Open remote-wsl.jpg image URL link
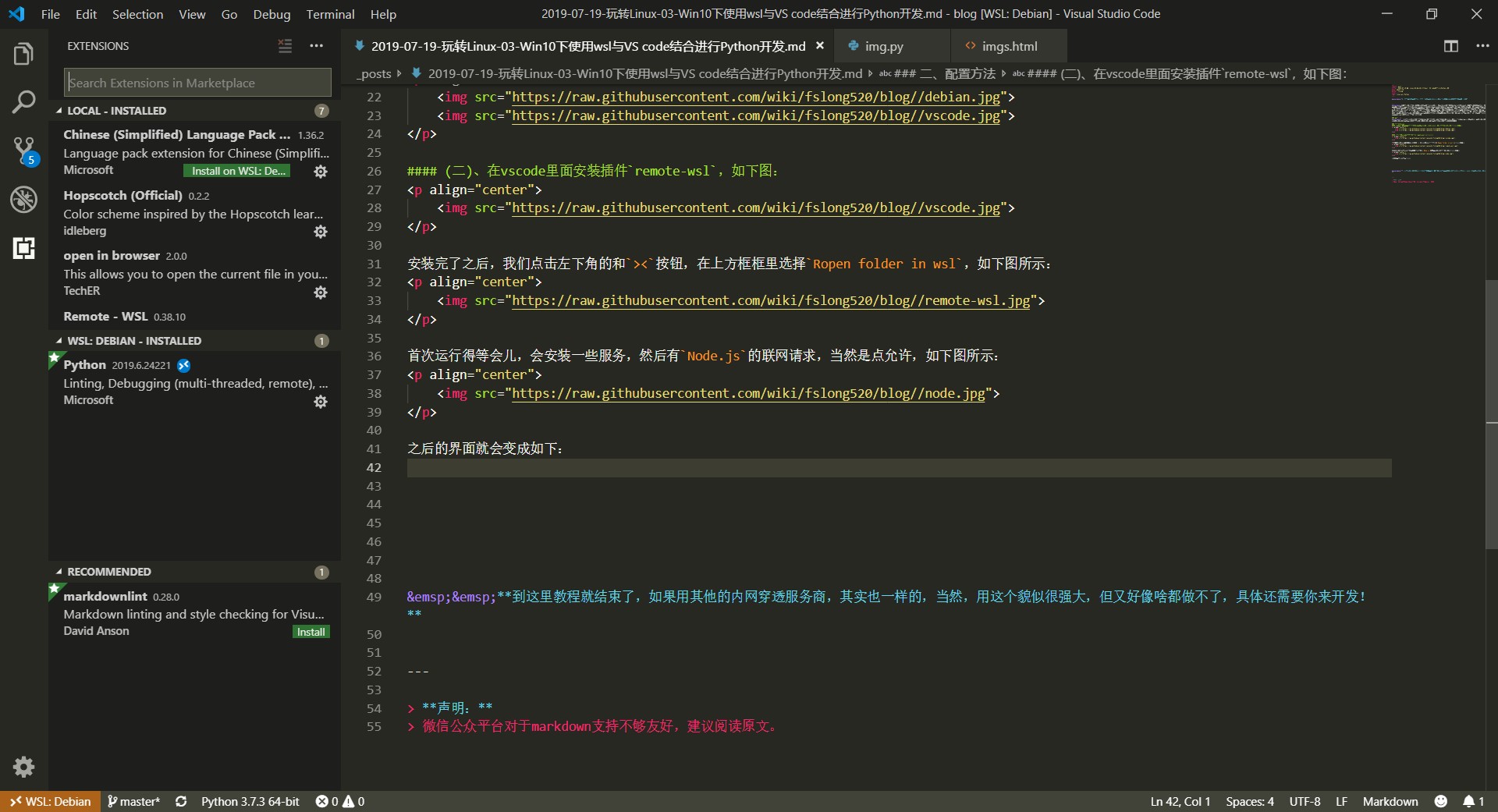Viewport: 1498px width, 812px height. pyautogui.click(x=771, y=300)
